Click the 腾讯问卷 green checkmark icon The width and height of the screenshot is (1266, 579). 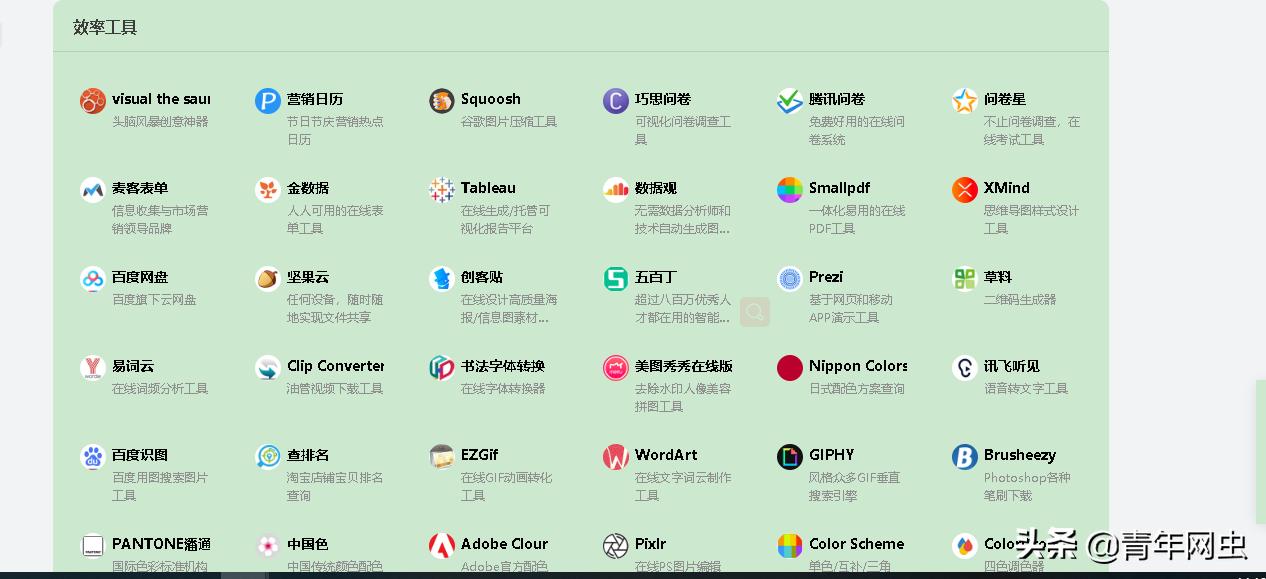(x=789, y=100)
